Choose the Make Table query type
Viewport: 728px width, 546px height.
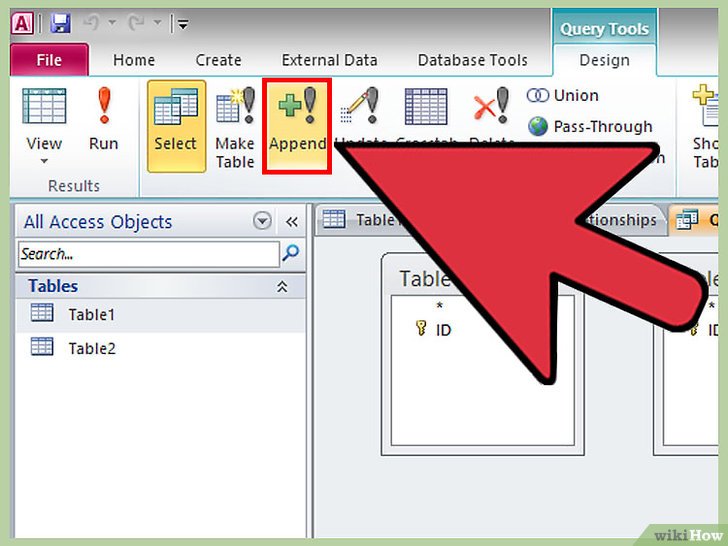click(x=235, y=126)
